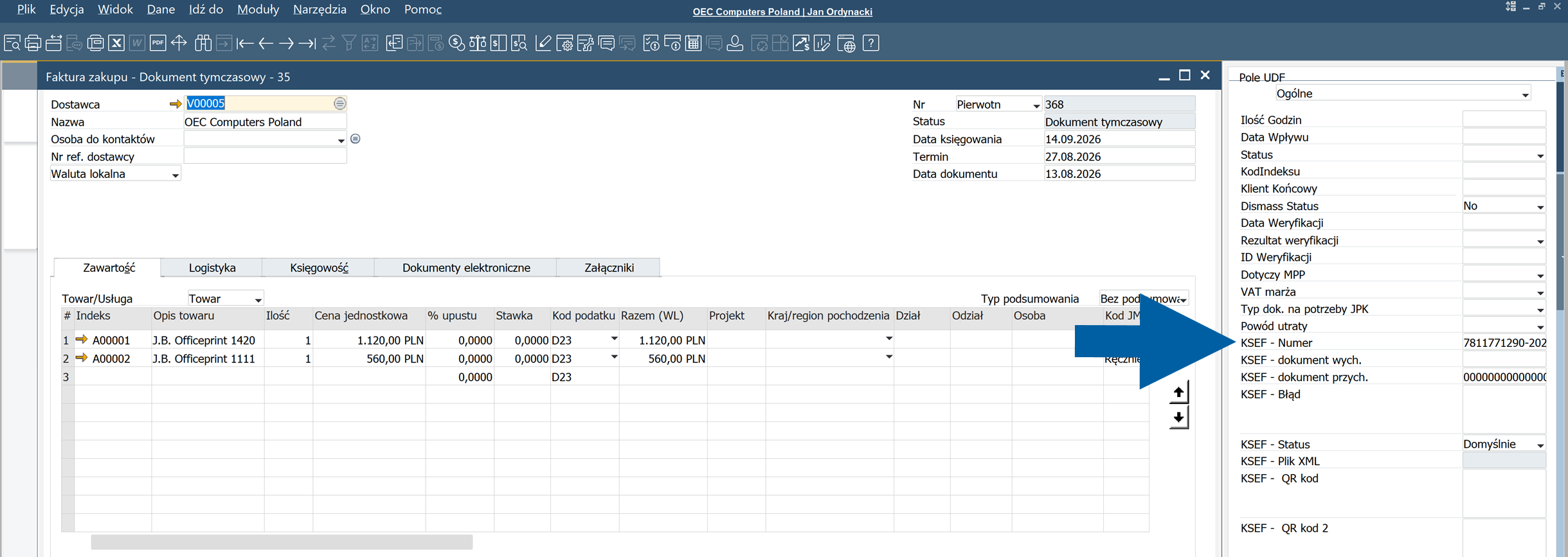The height and width of the screenshot is (557, 1568).
Task: Click the Payment Means dollar icon
Action: pos(456,43)
